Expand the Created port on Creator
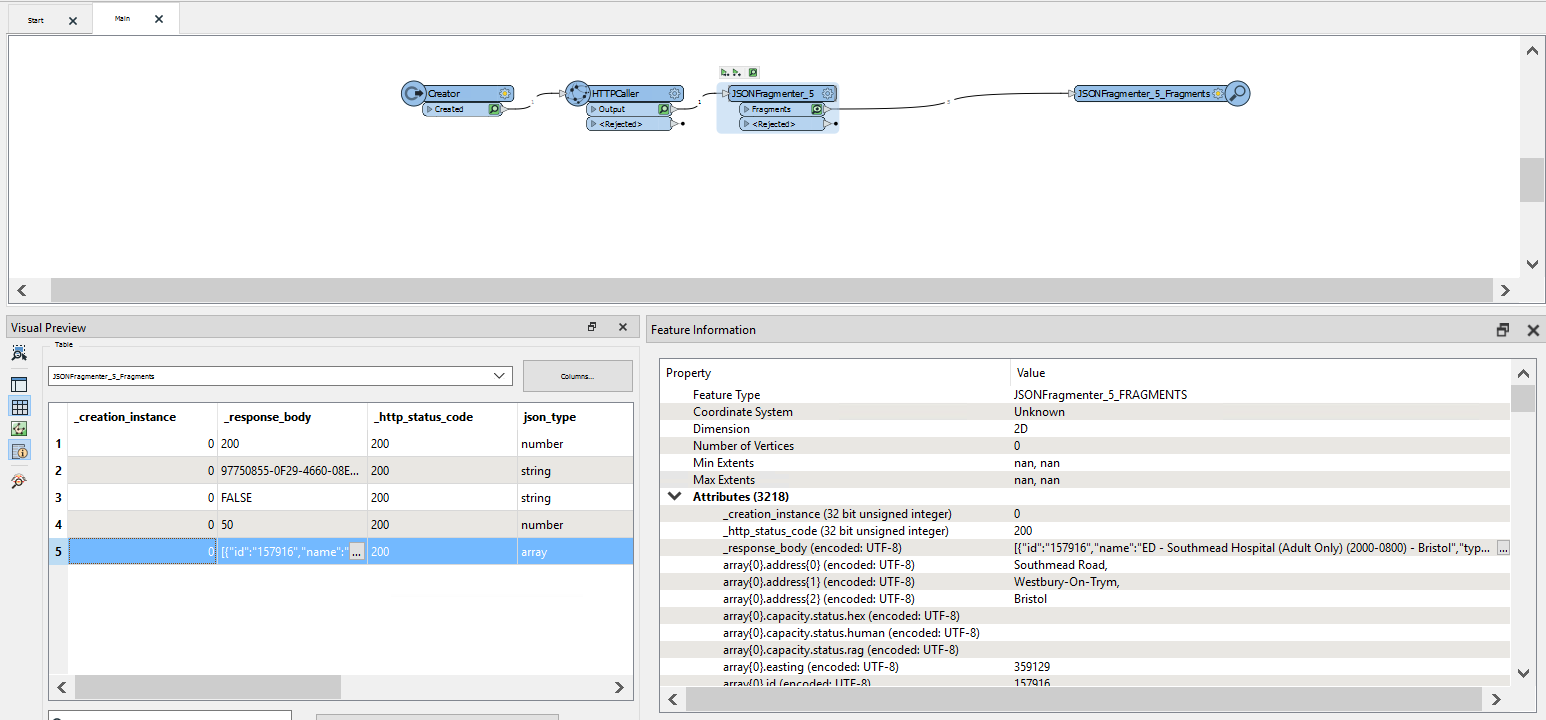 pos(429,109)
